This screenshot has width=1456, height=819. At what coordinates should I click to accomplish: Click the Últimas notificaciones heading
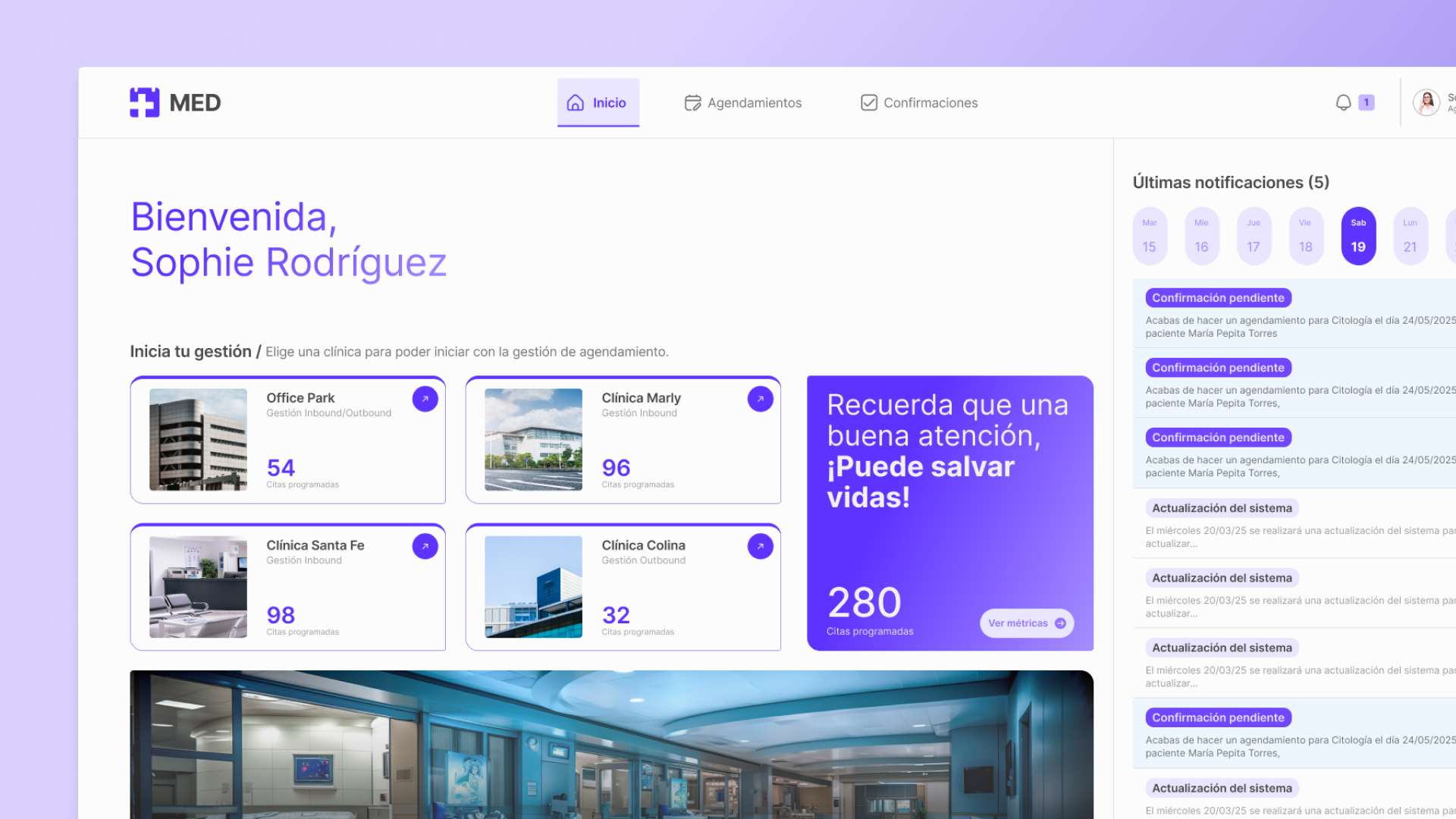[1230, 182]
